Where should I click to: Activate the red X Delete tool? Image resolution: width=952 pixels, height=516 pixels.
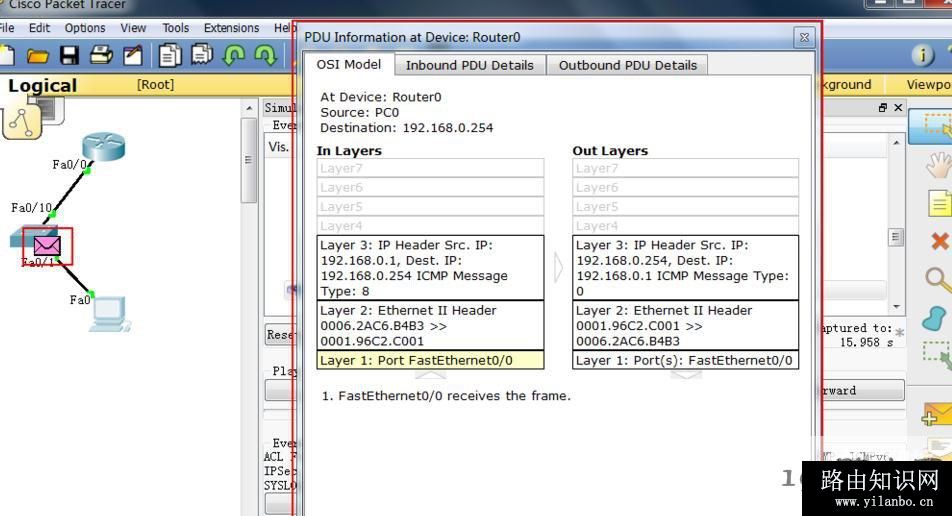pyautogui.click(x=940, y=241)
